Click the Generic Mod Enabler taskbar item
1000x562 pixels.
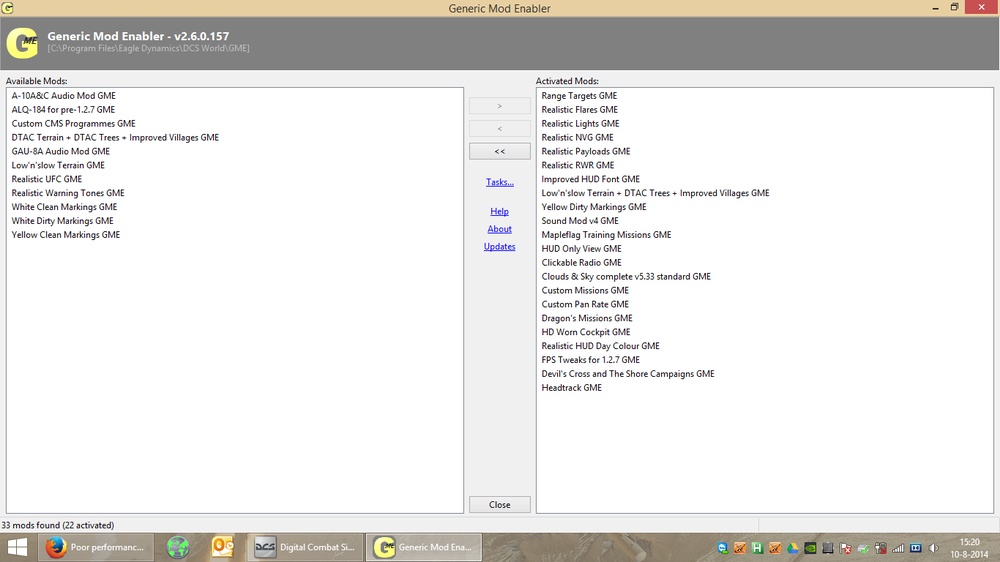[x=424, y=547]
